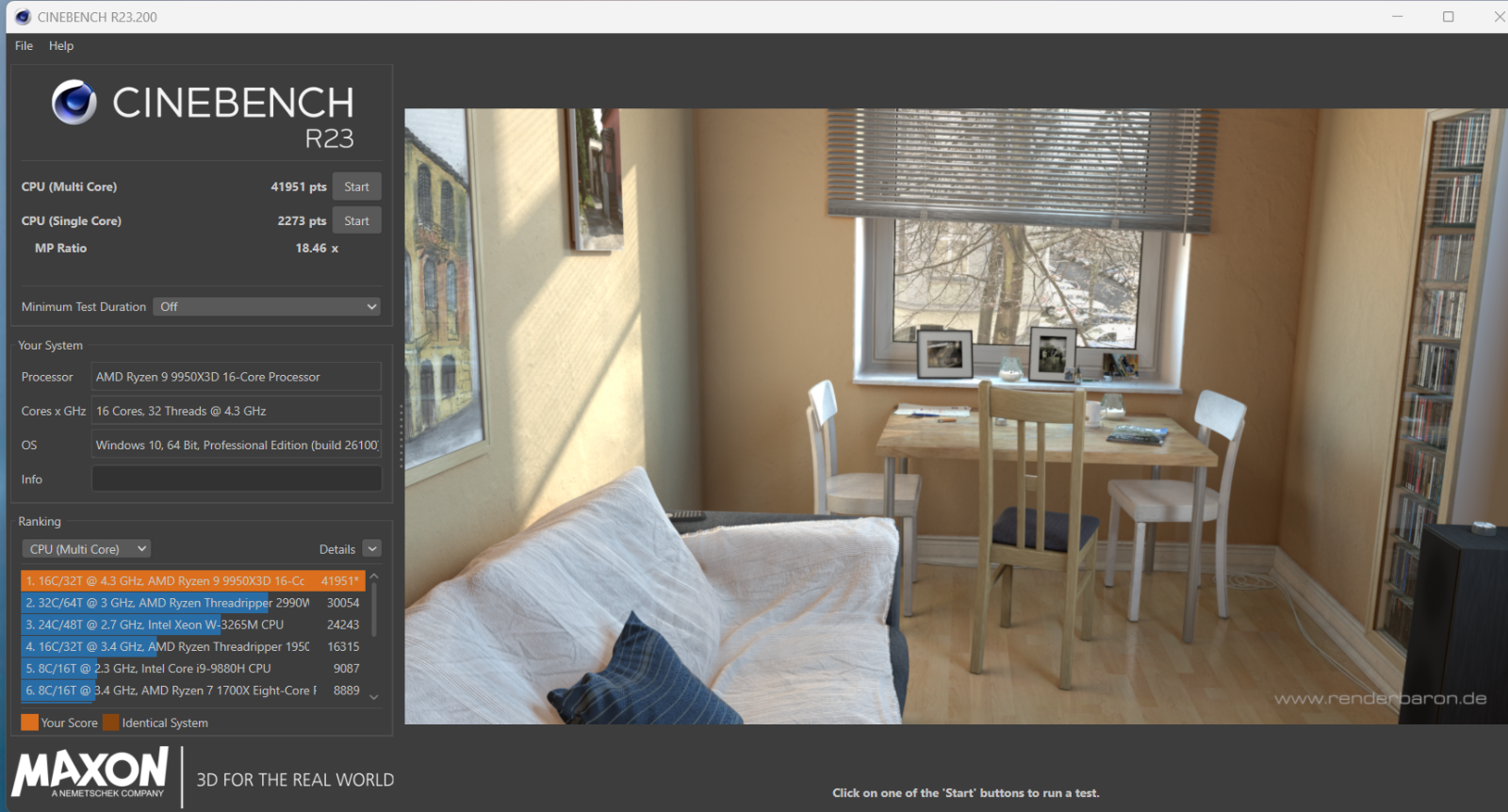Select ranking row 5, Intel Core i9-9880H
This screenshot has width=1508, height=812.
(193, 669)
